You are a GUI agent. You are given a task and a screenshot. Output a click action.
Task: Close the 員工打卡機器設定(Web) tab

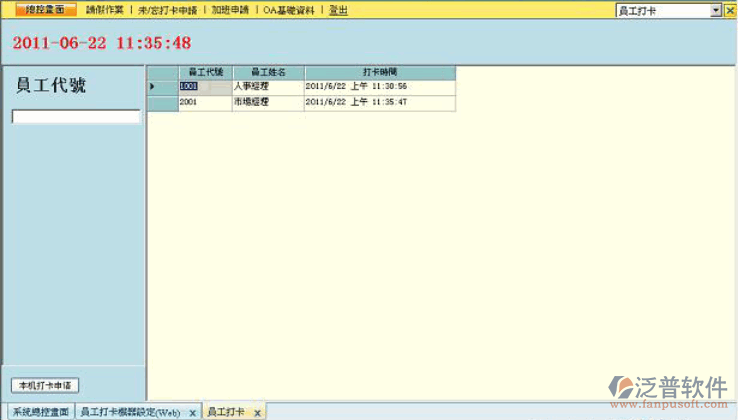[x=192, y=413]
